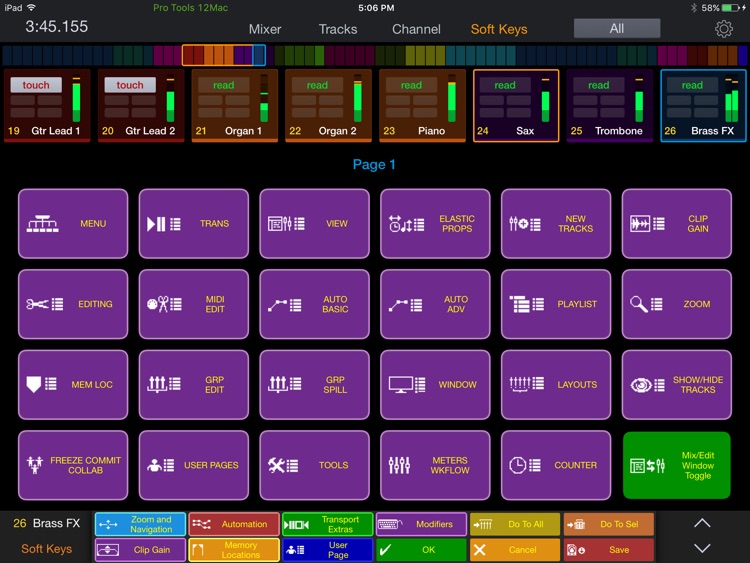Open the USER PAGES soft key

coord(194,465)
